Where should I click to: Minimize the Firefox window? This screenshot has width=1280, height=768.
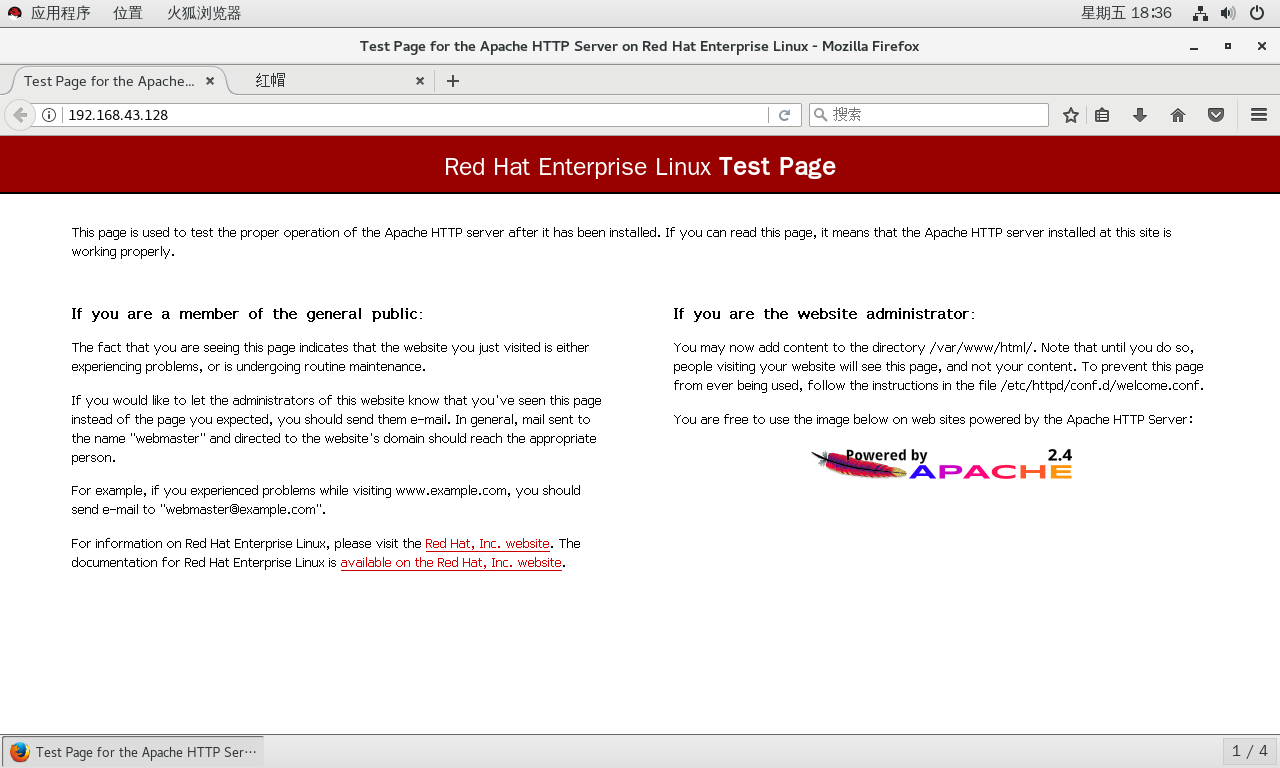tap(1194, 46)
